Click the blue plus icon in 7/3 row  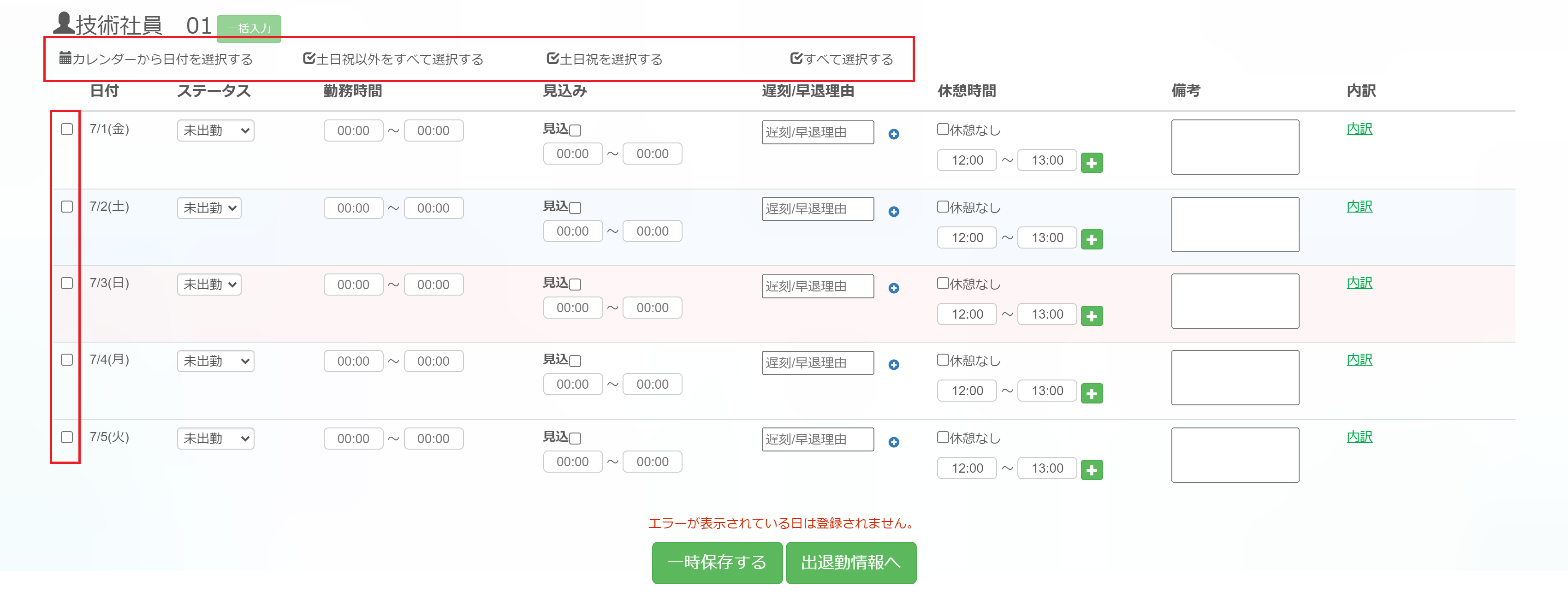(x=893, y=289)
